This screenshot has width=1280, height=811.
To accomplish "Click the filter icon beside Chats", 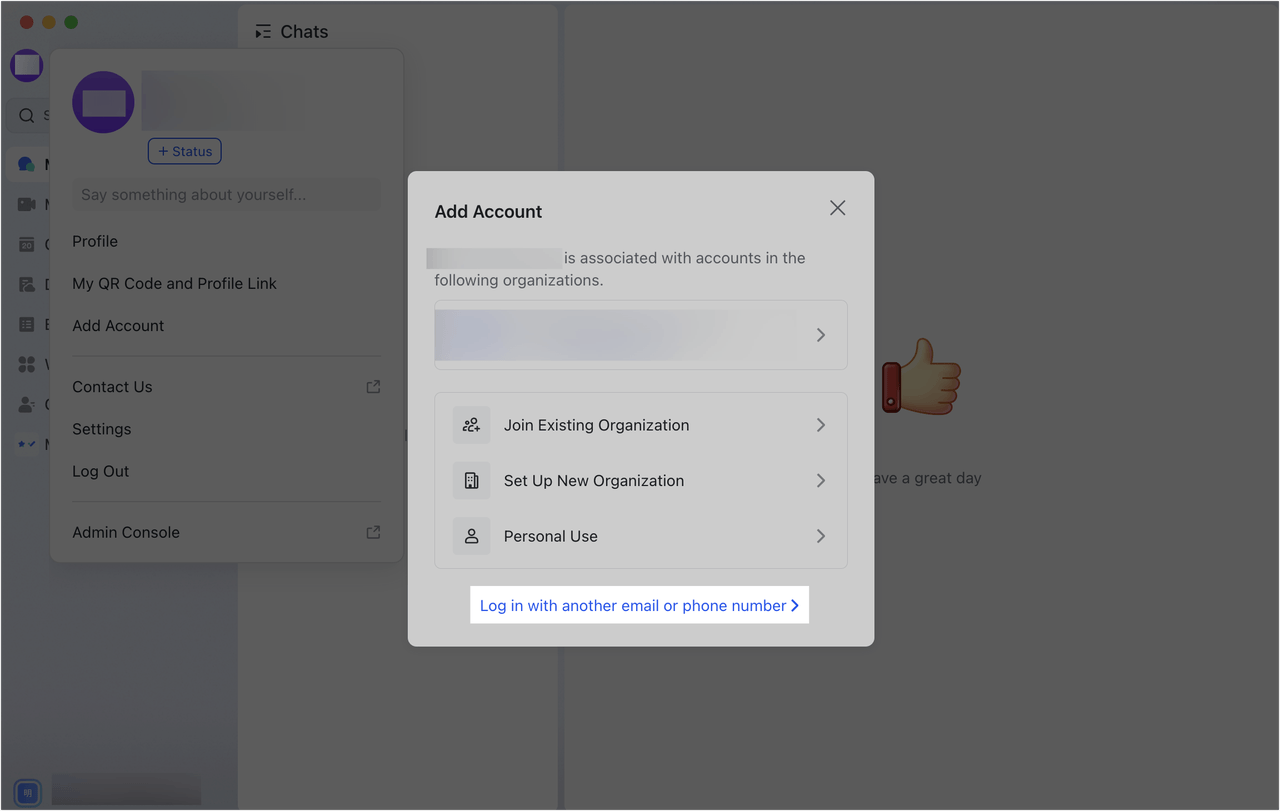I will [262, 31].
